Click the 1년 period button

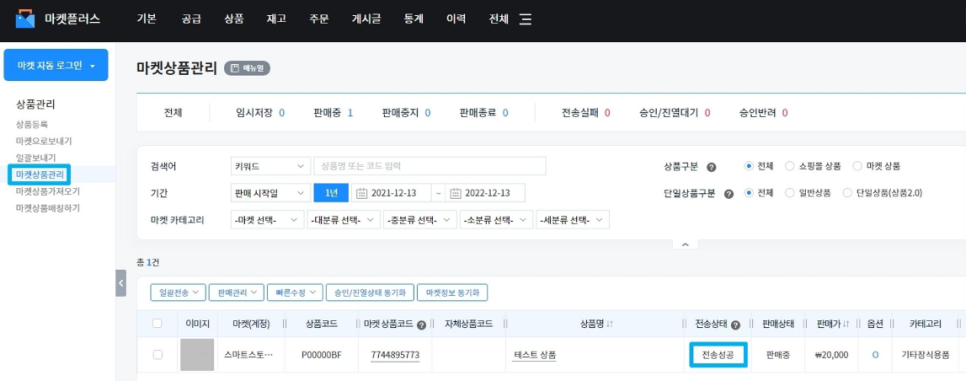point(331,193)
